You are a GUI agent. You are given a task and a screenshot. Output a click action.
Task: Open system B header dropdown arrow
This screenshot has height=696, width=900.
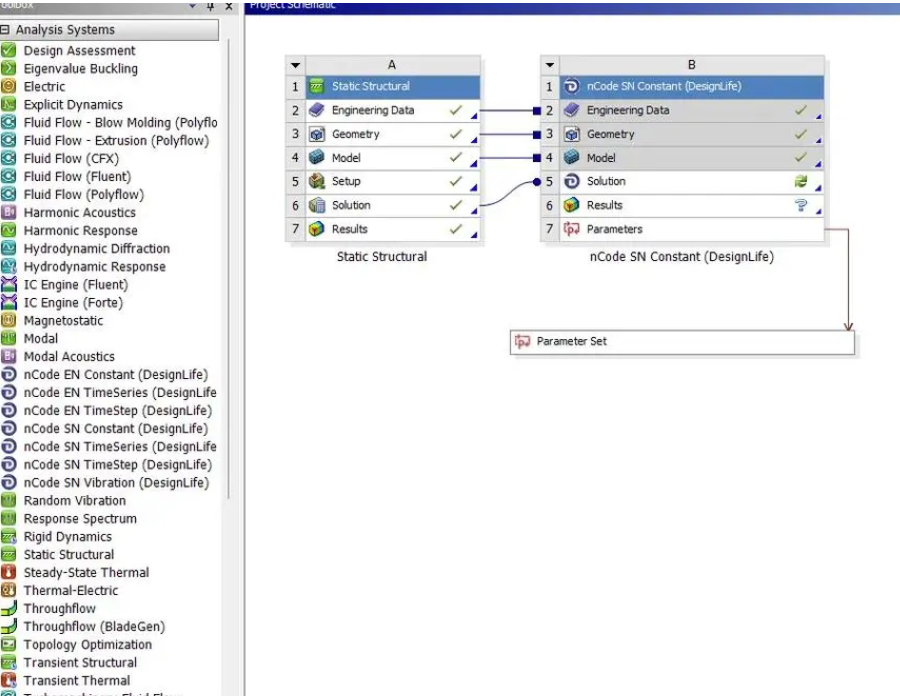550,65
